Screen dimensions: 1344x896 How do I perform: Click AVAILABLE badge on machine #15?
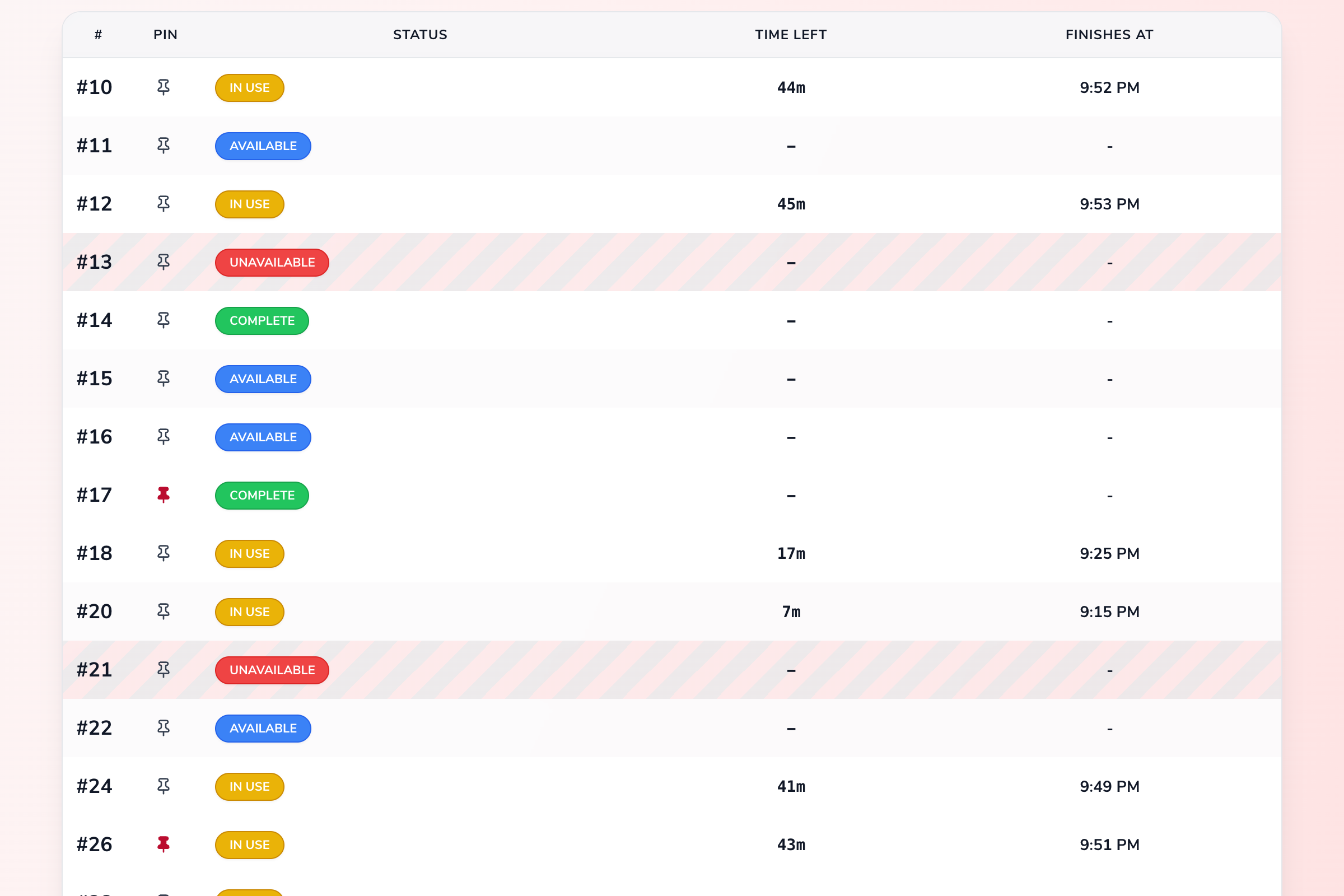(263, 379)
